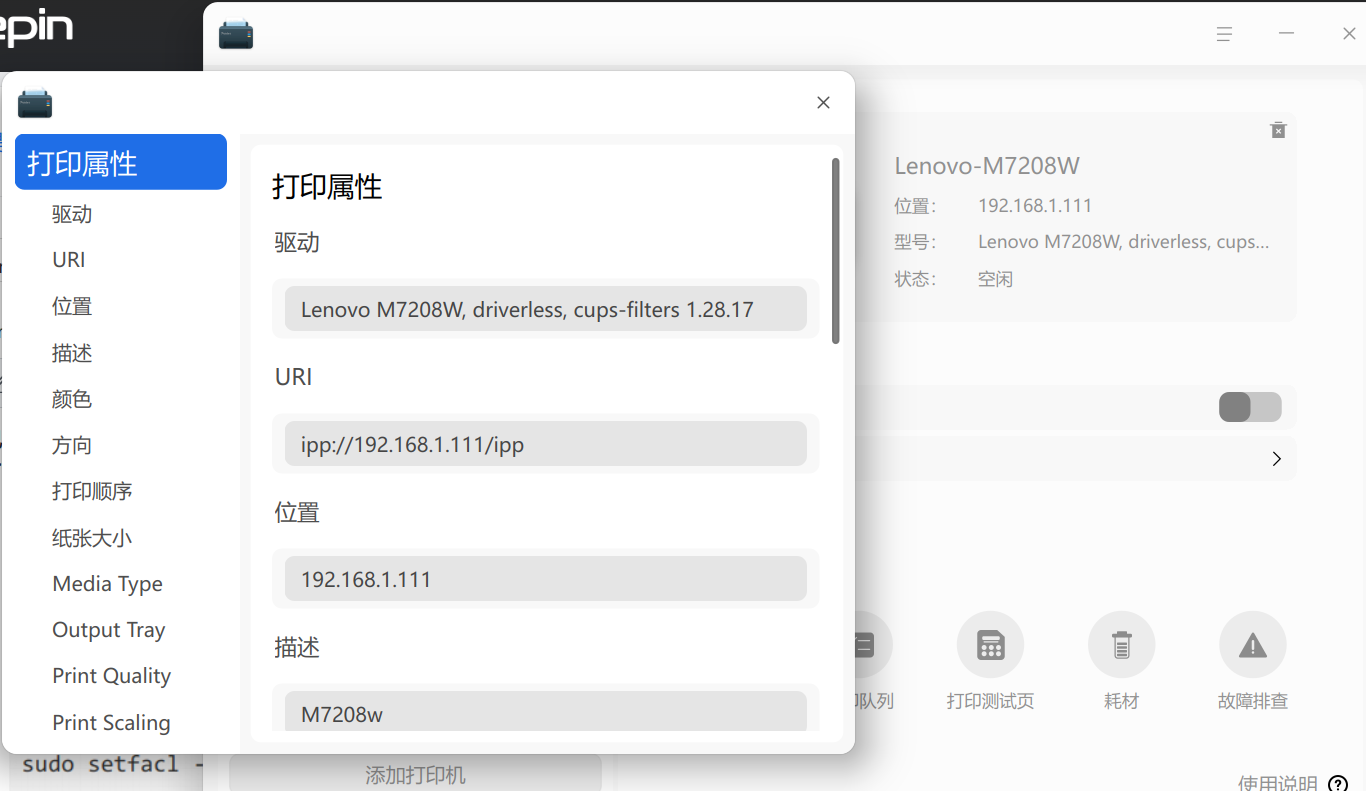Delete Lenovo-M7208W with trash icon
1366x791 pixels.
click(x=1278, y=130)
